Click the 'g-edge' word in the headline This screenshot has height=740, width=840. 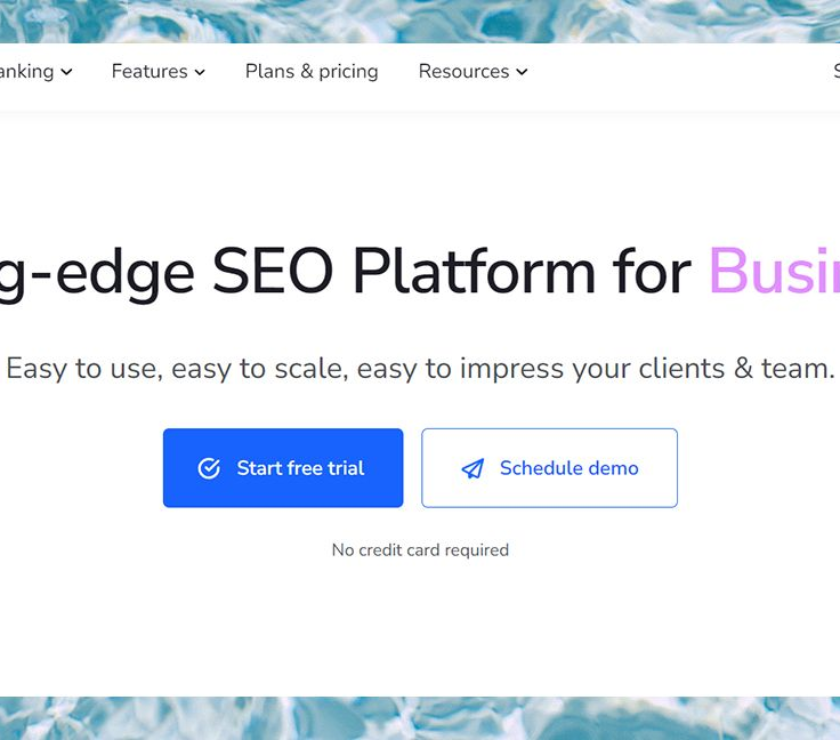coord(98,271)
